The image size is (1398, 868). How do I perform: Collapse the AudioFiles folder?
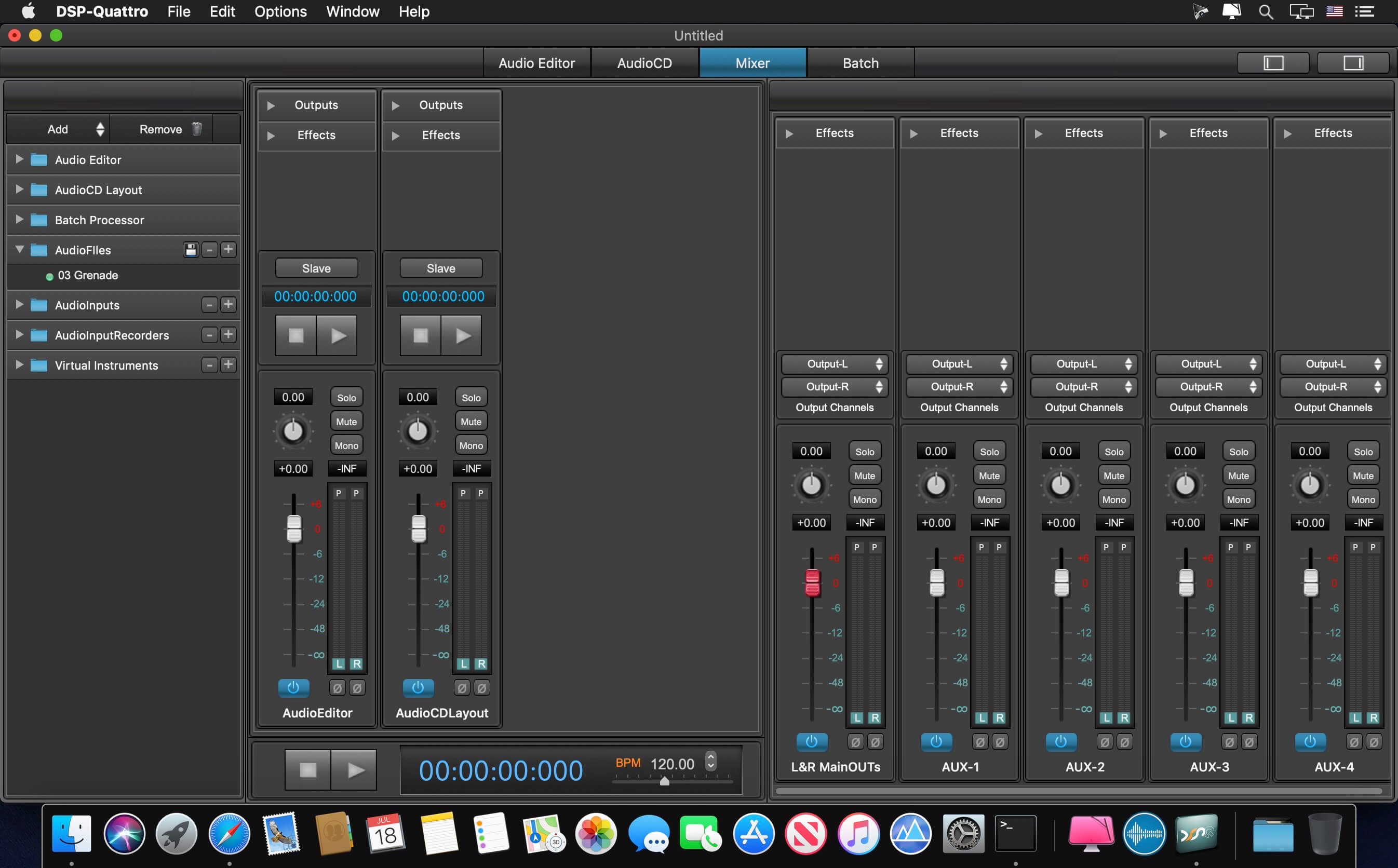(x=20, y=249)
